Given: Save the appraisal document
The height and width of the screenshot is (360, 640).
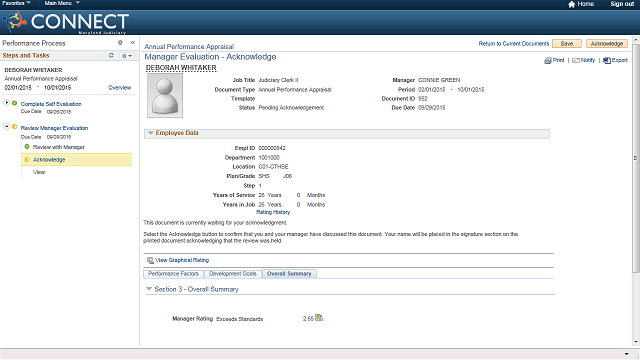Looking at the screenshot, I should (567, 44).
